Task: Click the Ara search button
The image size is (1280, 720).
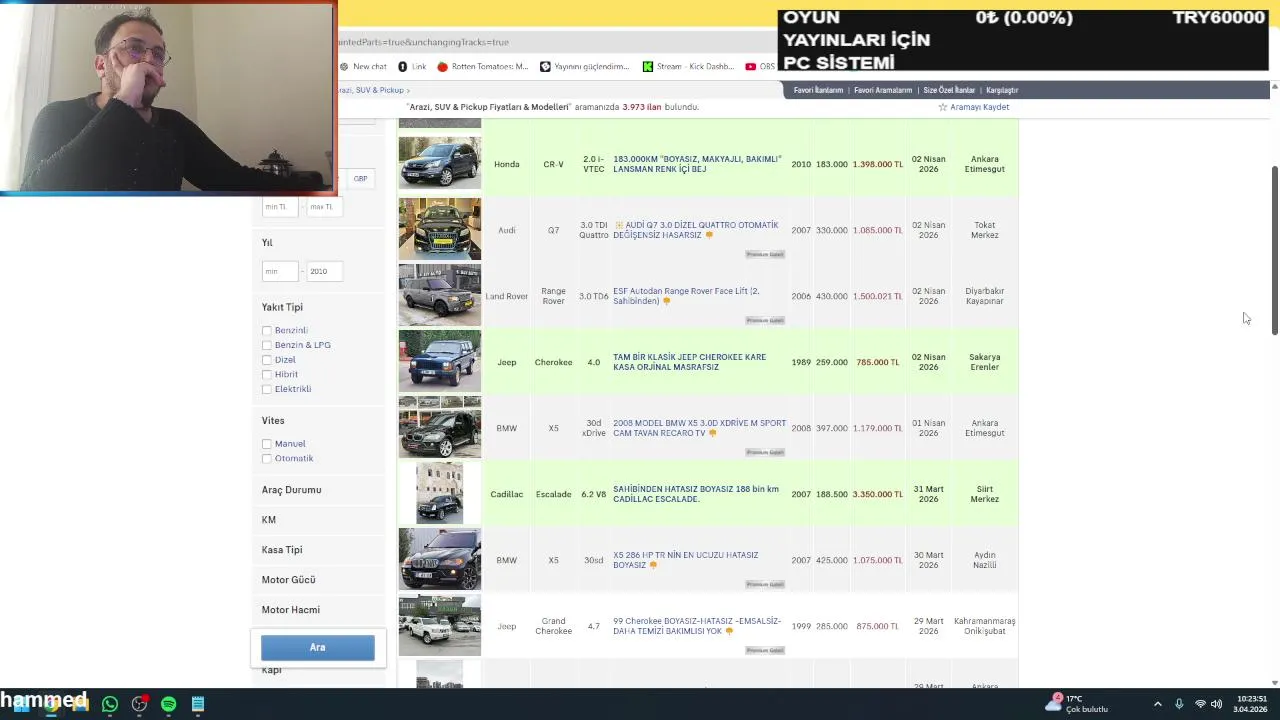Action: (318, 647)
